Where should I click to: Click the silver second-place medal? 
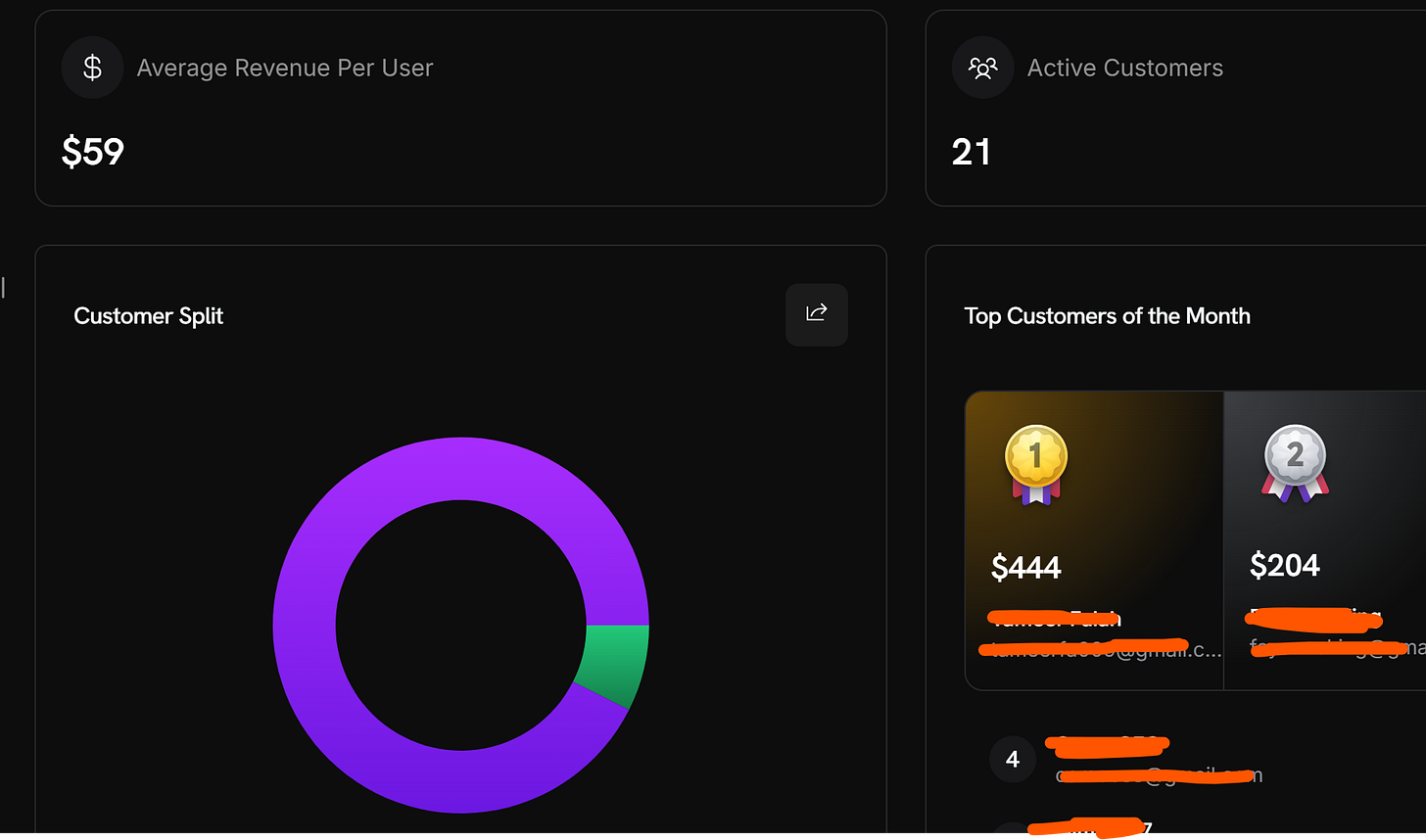(1295, 463)
